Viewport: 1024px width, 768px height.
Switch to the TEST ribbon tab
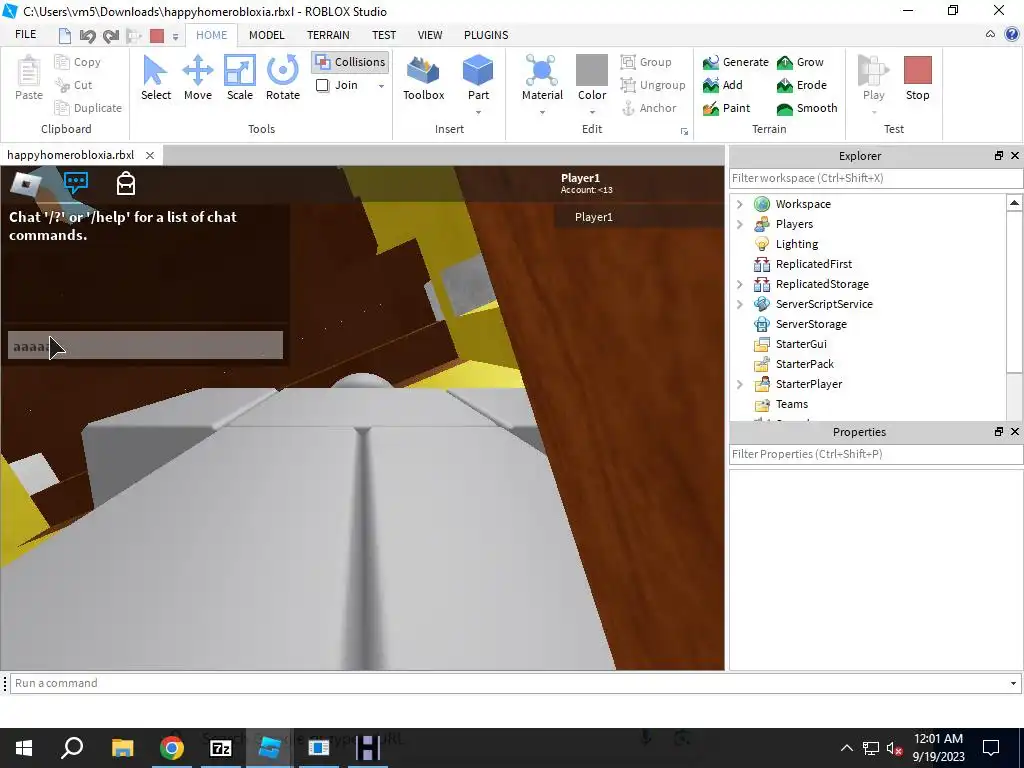384,35
